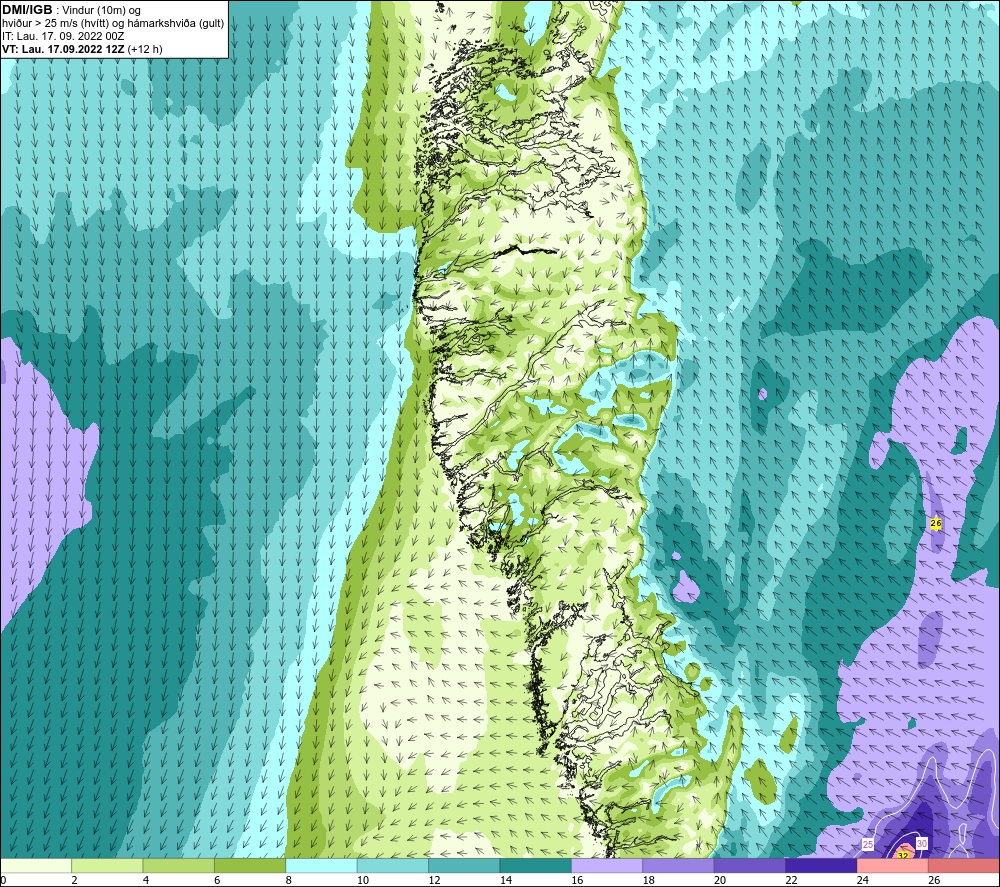The image size is (1000, 887).
Task: Click the yellow gust marker labeled 26
Action: [x=936, y=523]
